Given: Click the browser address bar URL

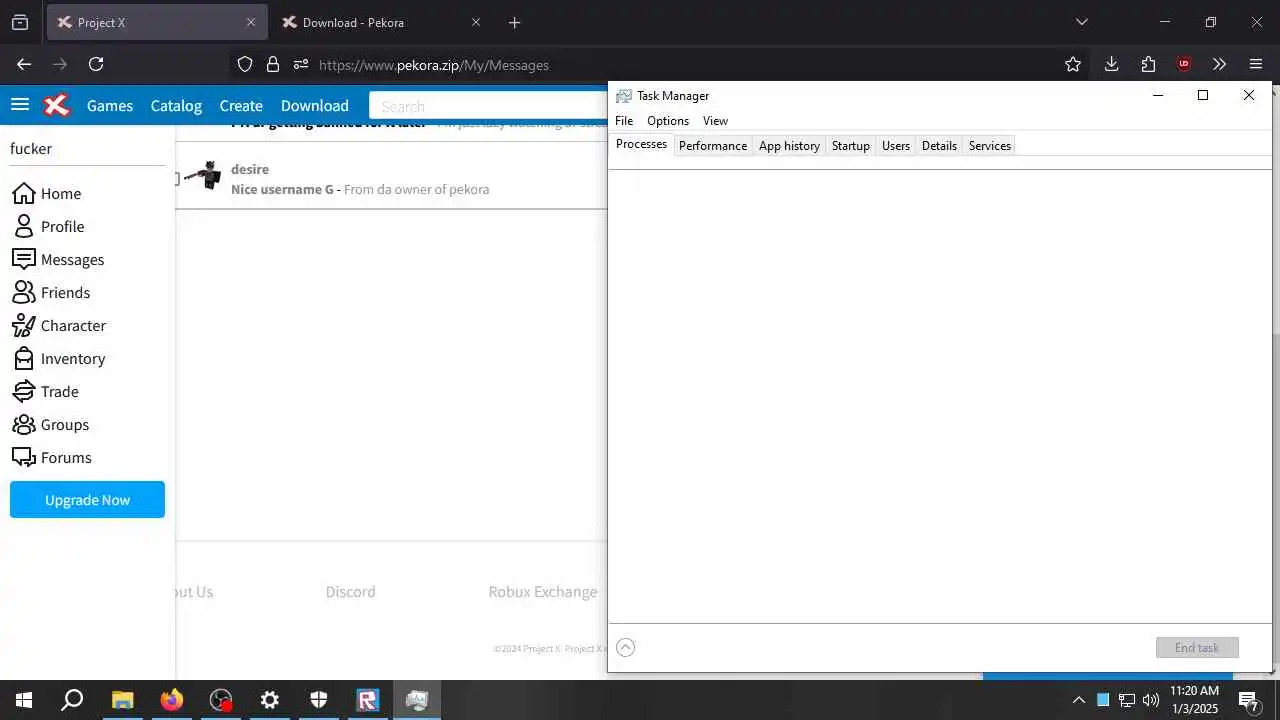Looking at the screenshot, I should (434, 65).
